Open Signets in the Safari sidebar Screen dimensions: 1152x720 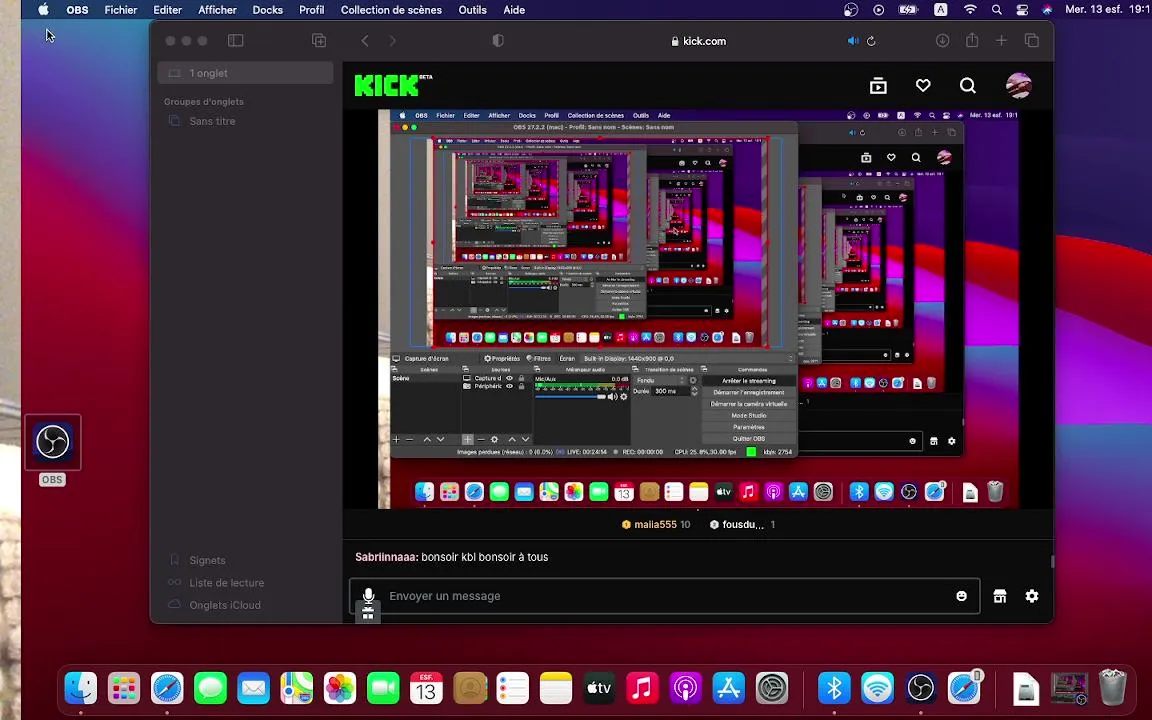click(207, 560)
